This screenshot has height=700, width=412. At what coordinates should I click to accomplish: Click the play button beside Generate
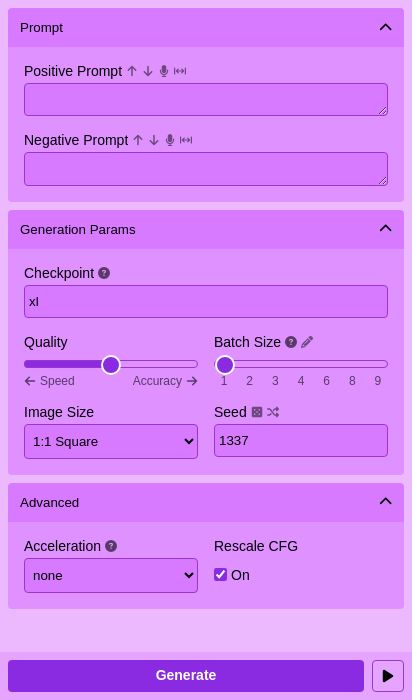pos(388,676)
